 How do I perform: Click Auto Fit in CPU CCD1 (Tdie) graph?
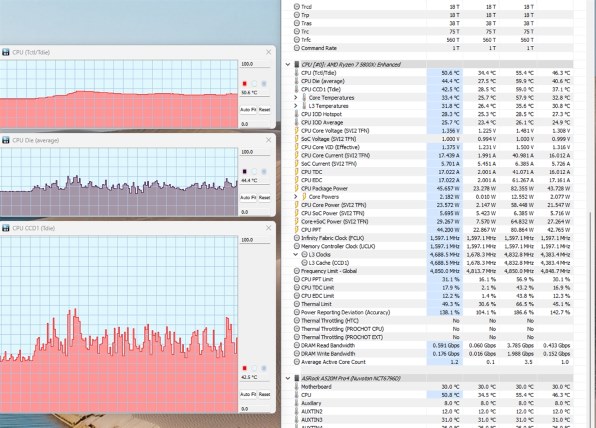coord(248,394)
